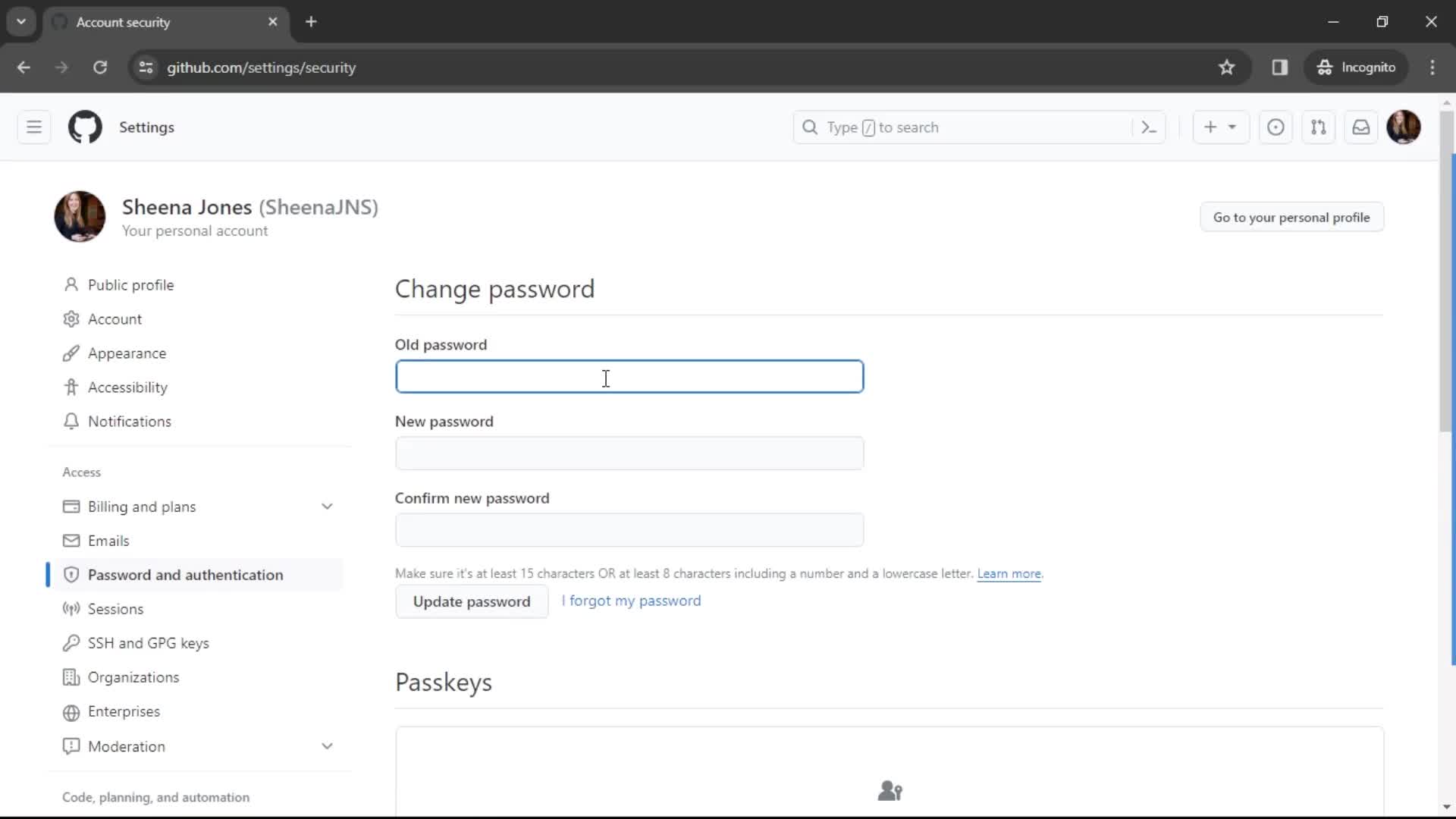Click the notifications bell icon

pyautogui.click(x=1364, y=127)
